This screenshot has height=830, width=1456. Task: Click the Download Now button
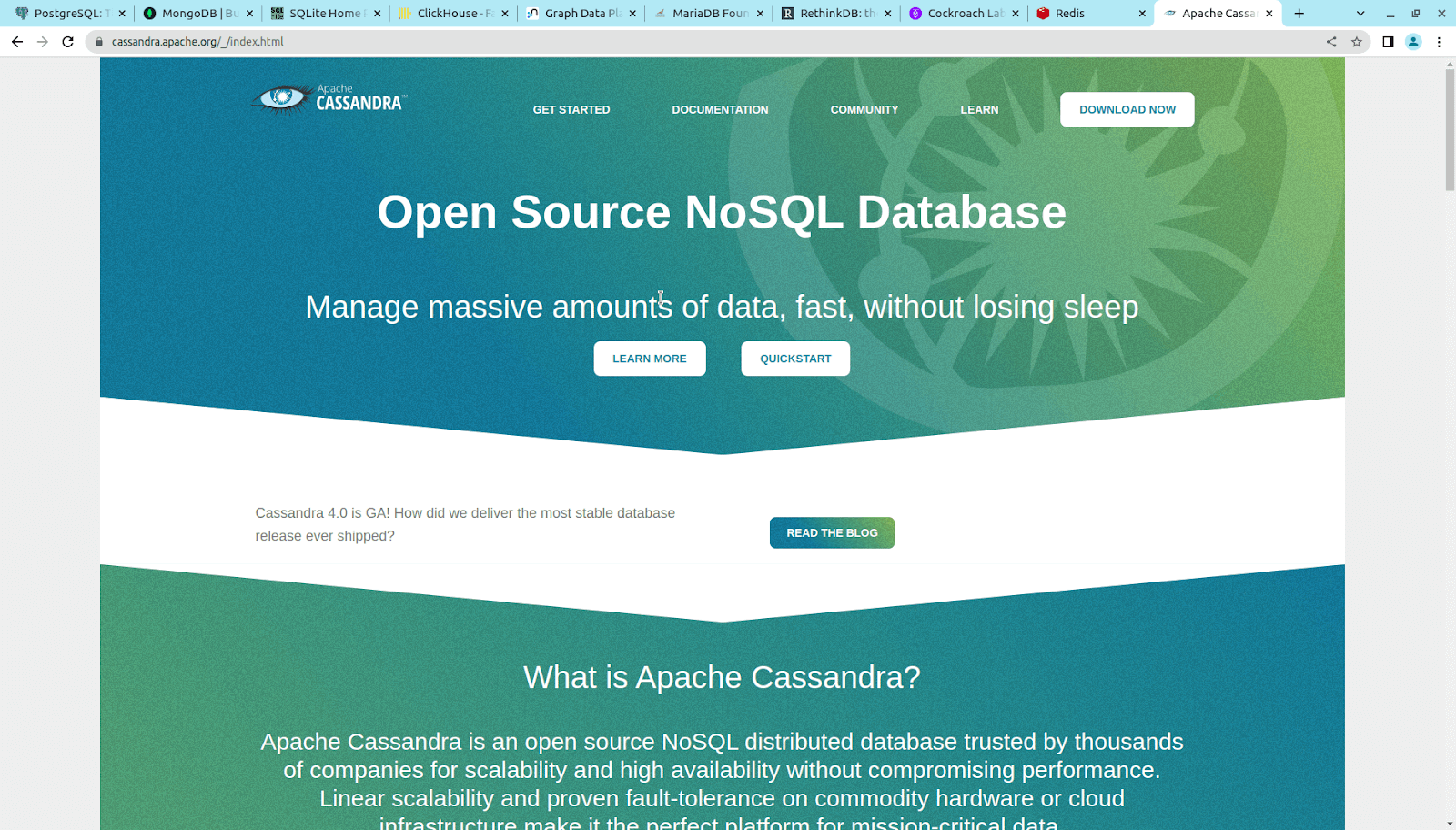(x=1127, y=109)
